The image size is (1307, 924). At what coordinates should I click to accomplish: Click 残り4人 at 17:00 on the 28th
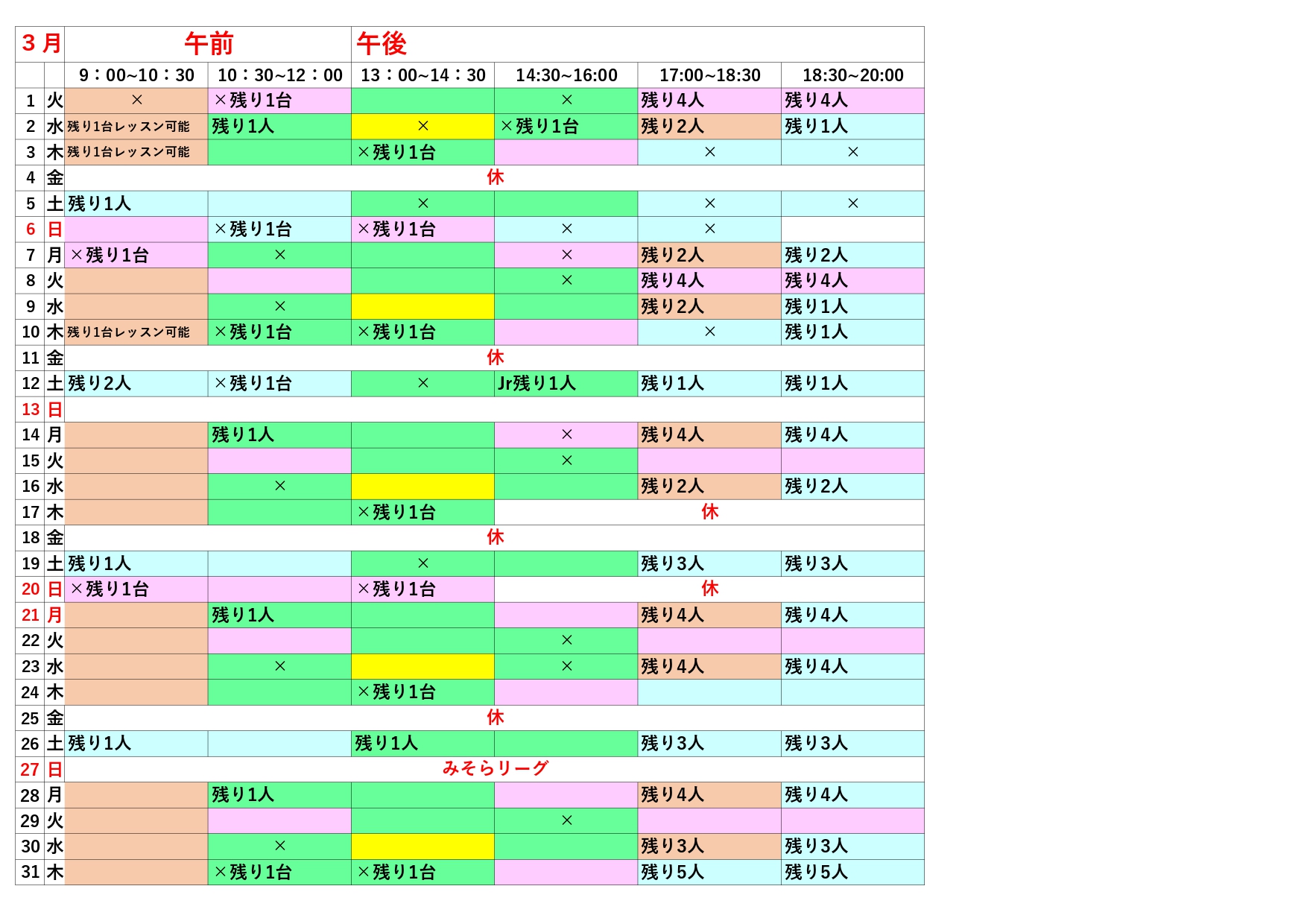pos(672,794)
